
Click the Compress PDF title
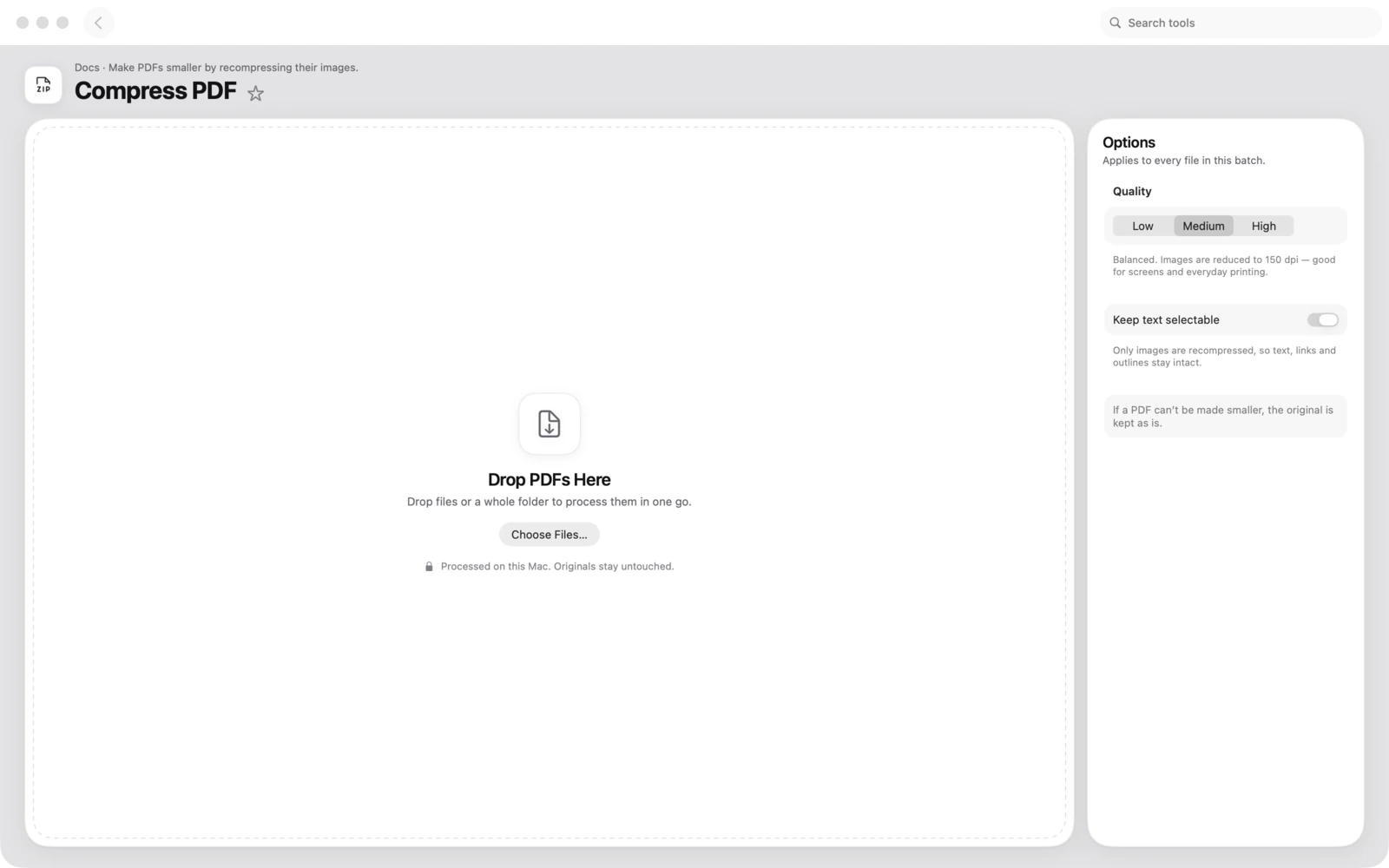pos(155,90)
